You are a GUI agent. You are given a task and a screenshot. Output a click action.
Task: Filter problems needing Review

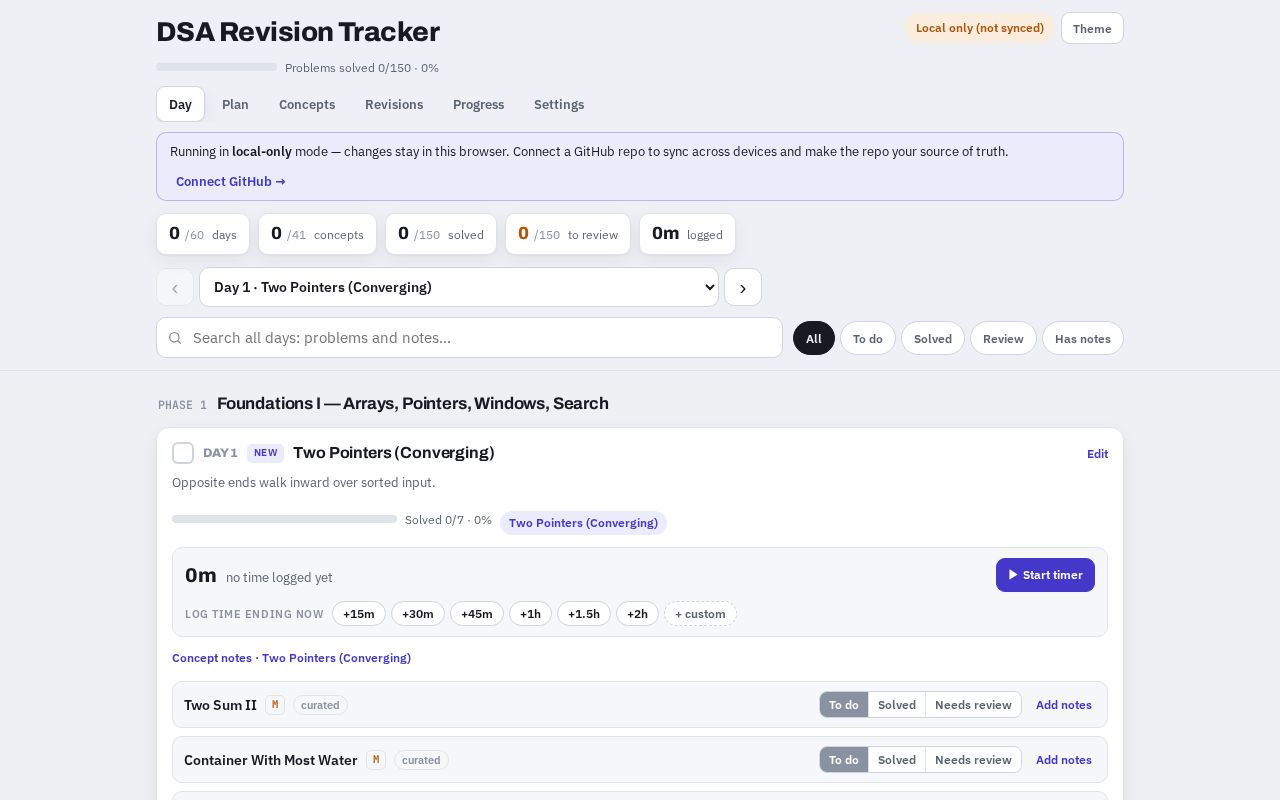[1003, 338]
